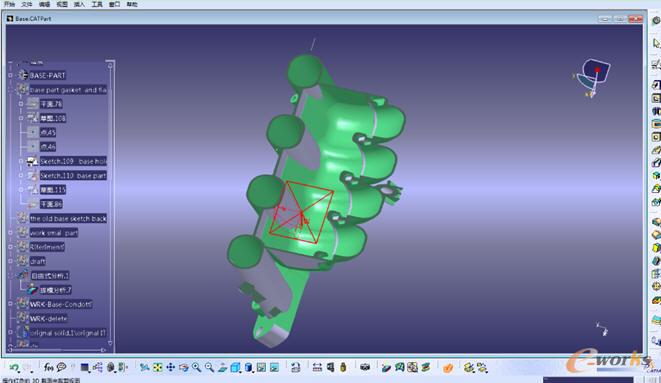Select the Fit All In view icon

coord(157,367)
